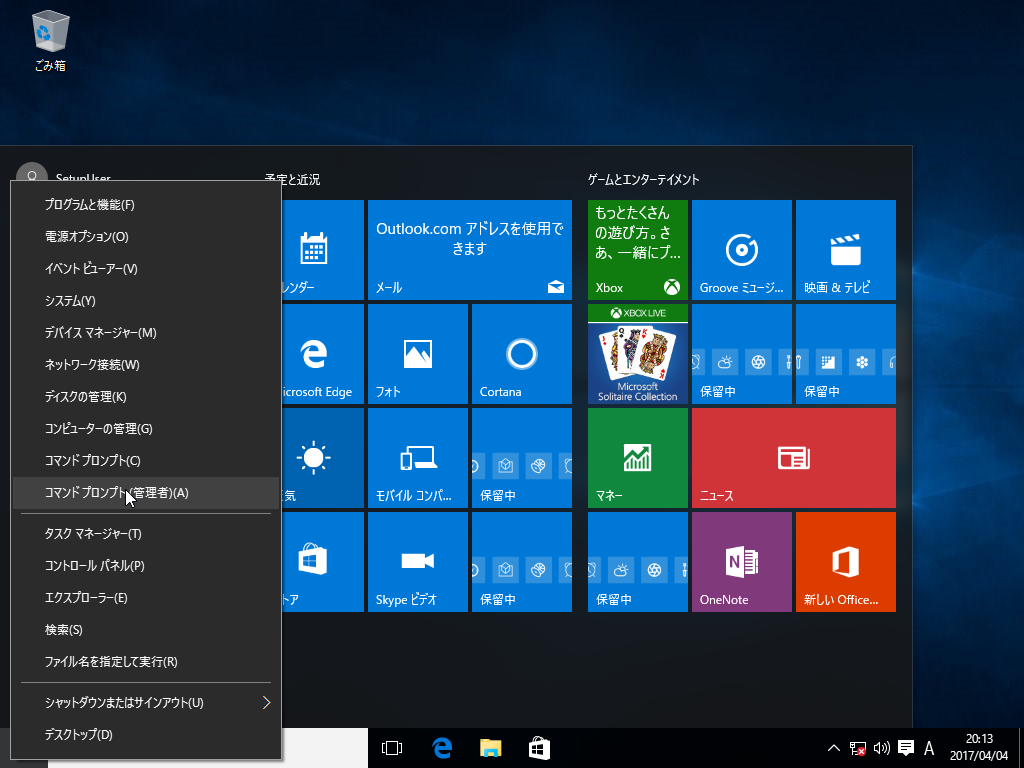
Task: Select エクスプローラー(E) from the menu
Action: (146, 598)
